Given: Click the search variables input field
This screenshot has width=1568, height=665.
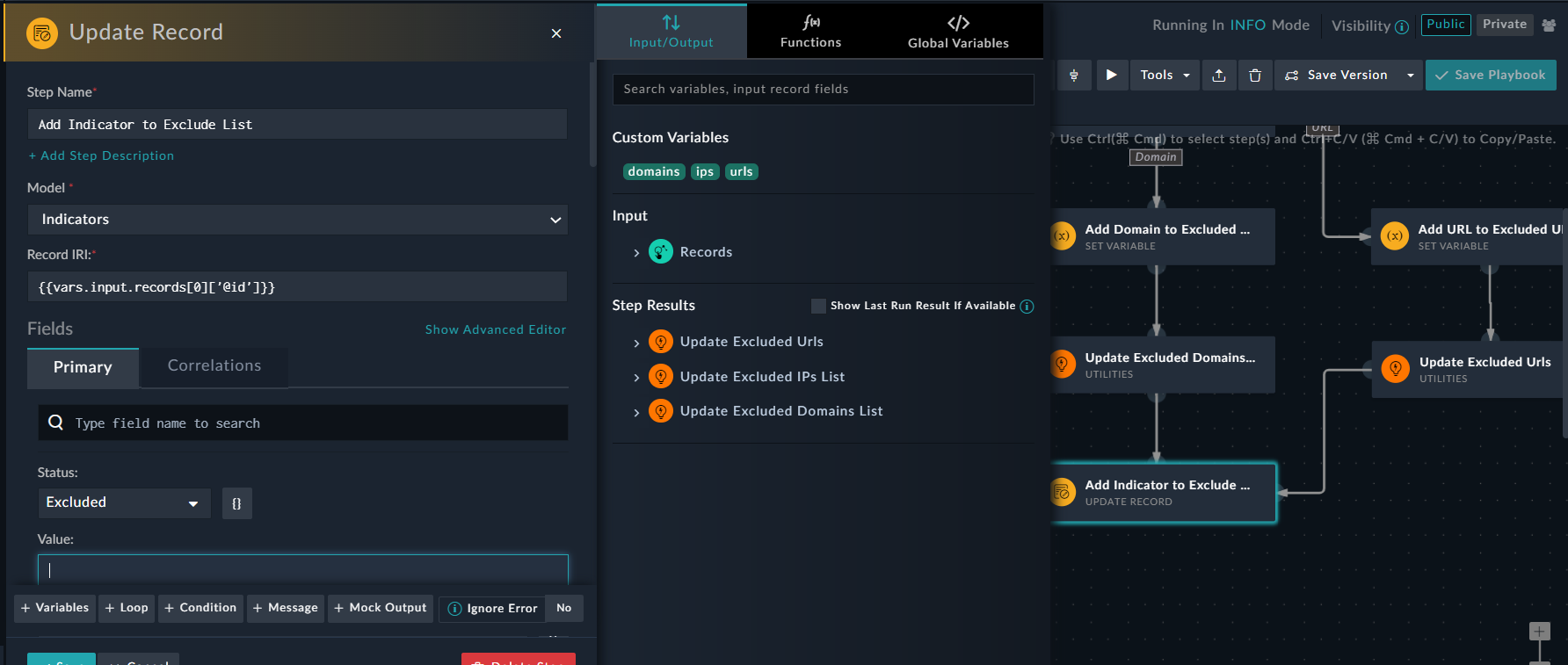Looking at the screenshot, I should [x=823, y=90].
